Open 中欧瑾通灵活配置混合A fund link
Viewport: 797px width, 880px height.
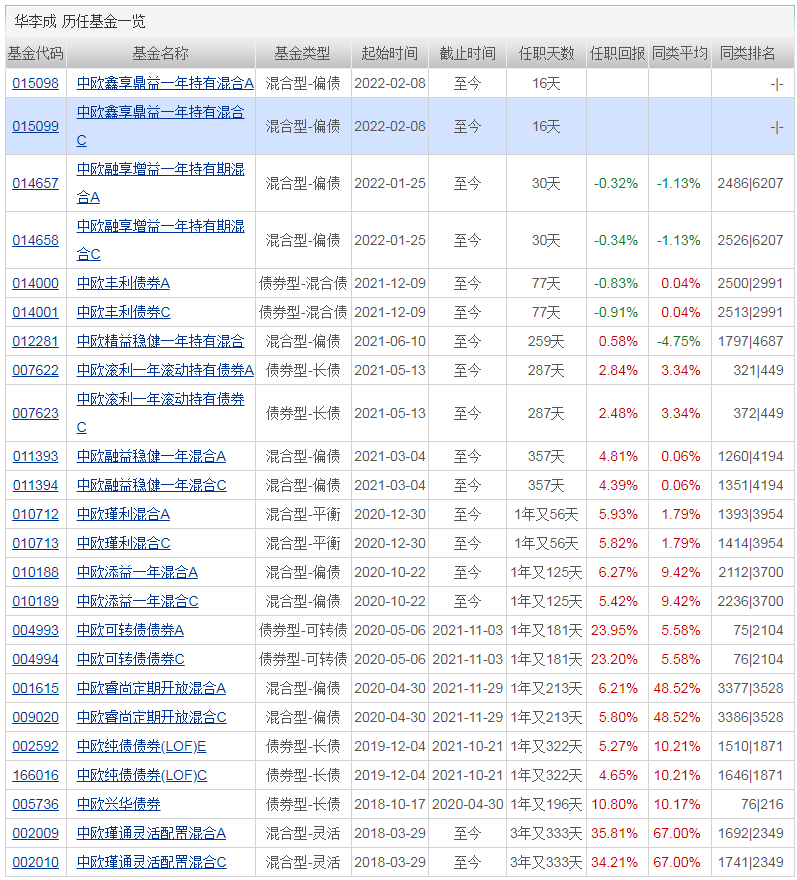151,833
